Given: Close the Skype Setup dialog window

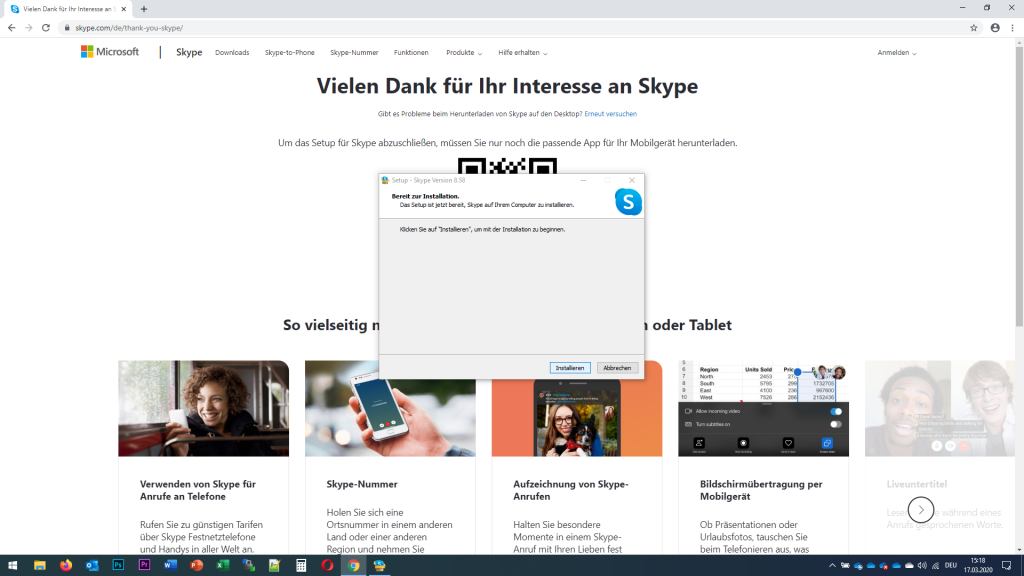Looking at the screenshot, I should [x=632, y=180].
